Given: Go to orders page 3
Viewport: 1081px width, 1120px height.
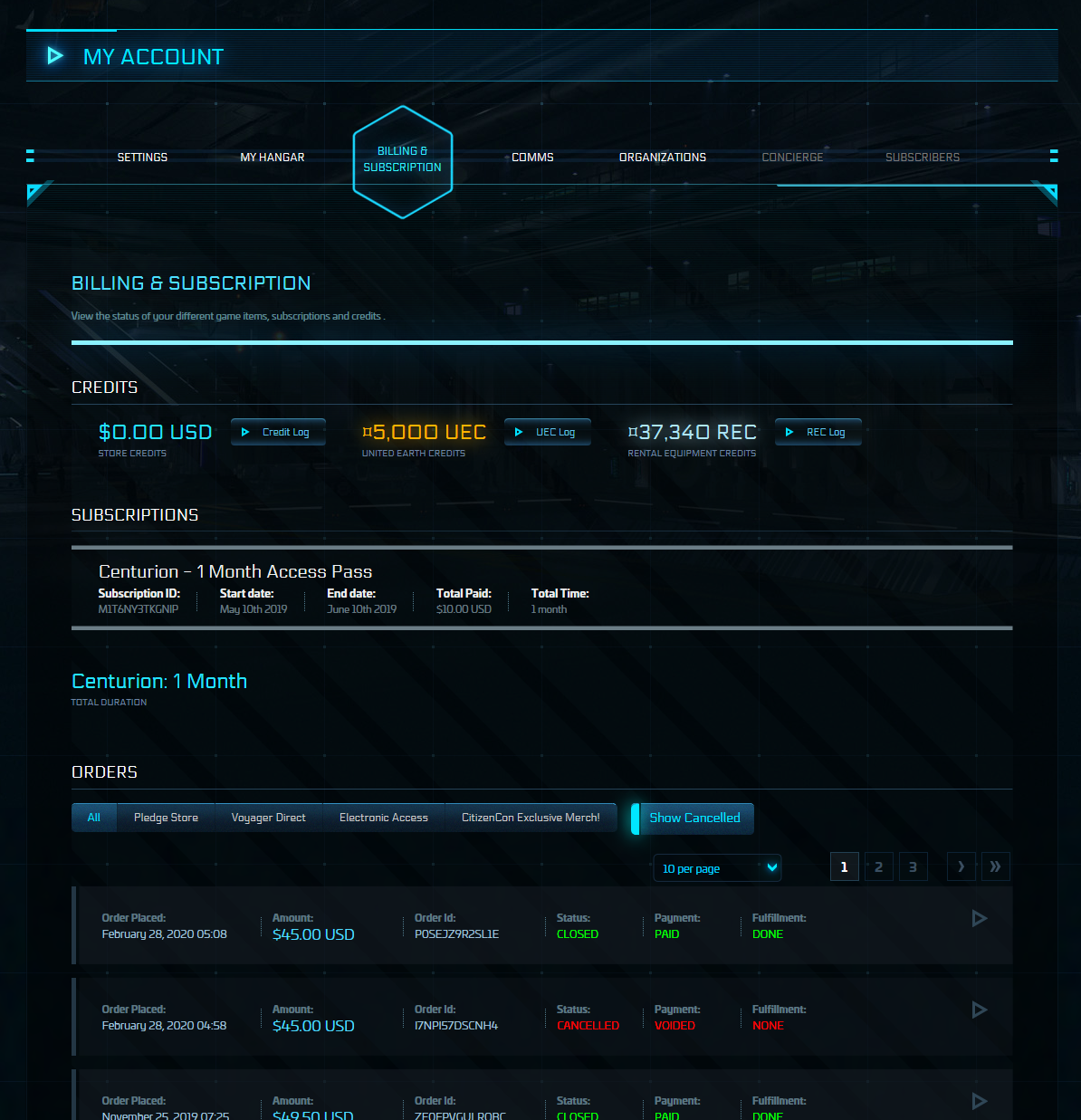Looking at the screenshot, I should coord(913,867).
